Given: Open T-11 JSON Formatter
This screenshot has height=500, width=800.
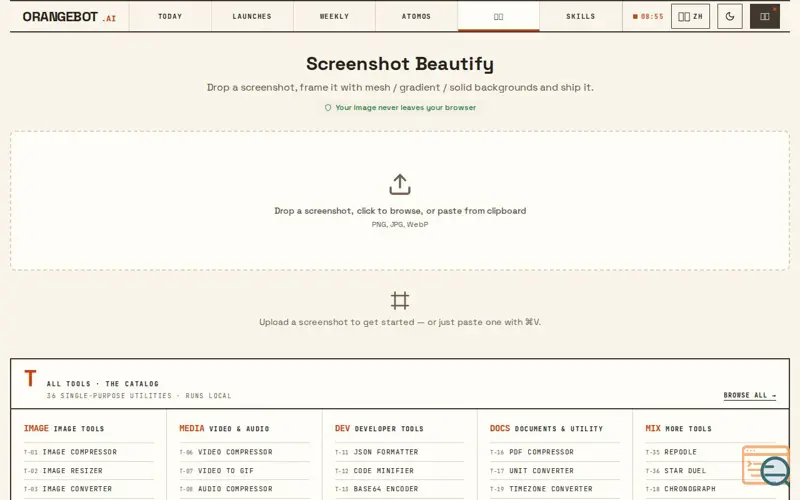Looking at the screenshot, I should 399,452.
